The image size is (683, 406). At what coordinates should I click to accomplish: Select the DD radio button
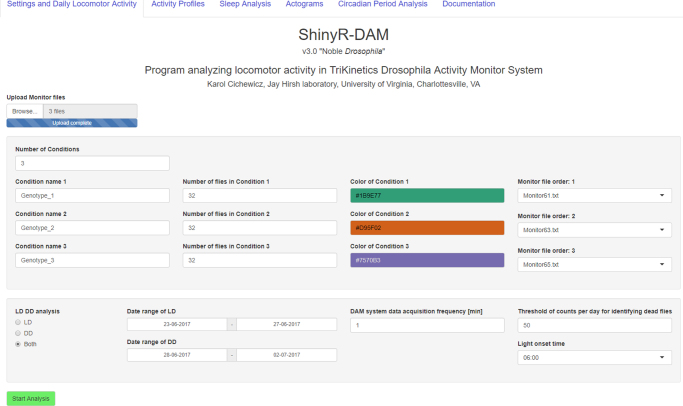point(18,333)
